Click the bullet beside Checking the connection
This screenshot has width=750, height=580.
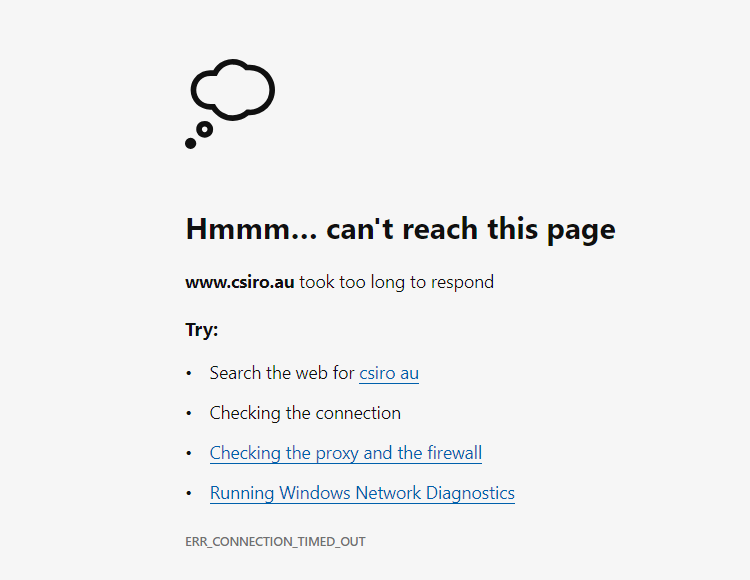[x=189, y=413]
